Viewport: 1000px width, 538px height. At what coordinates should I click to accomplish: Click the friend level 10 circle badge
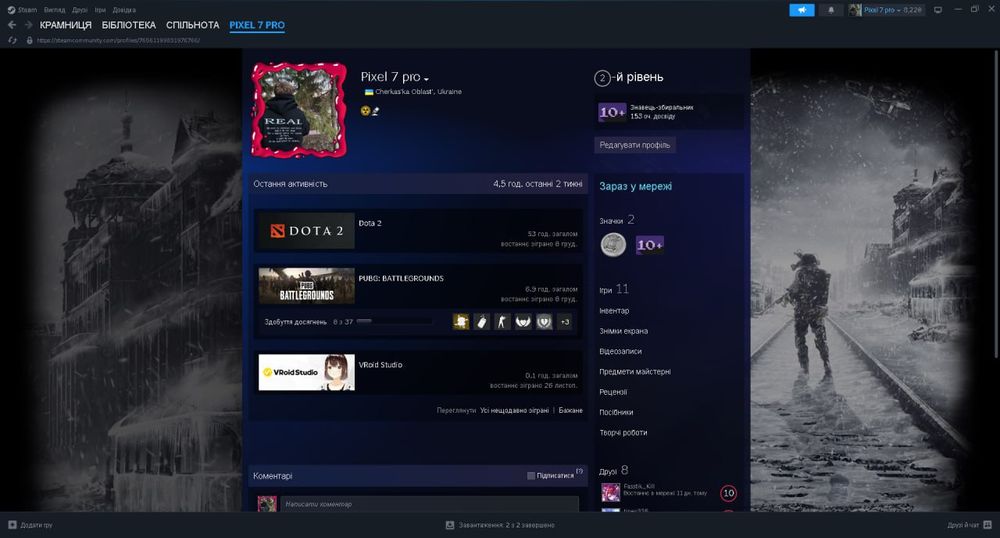[728, 493]
